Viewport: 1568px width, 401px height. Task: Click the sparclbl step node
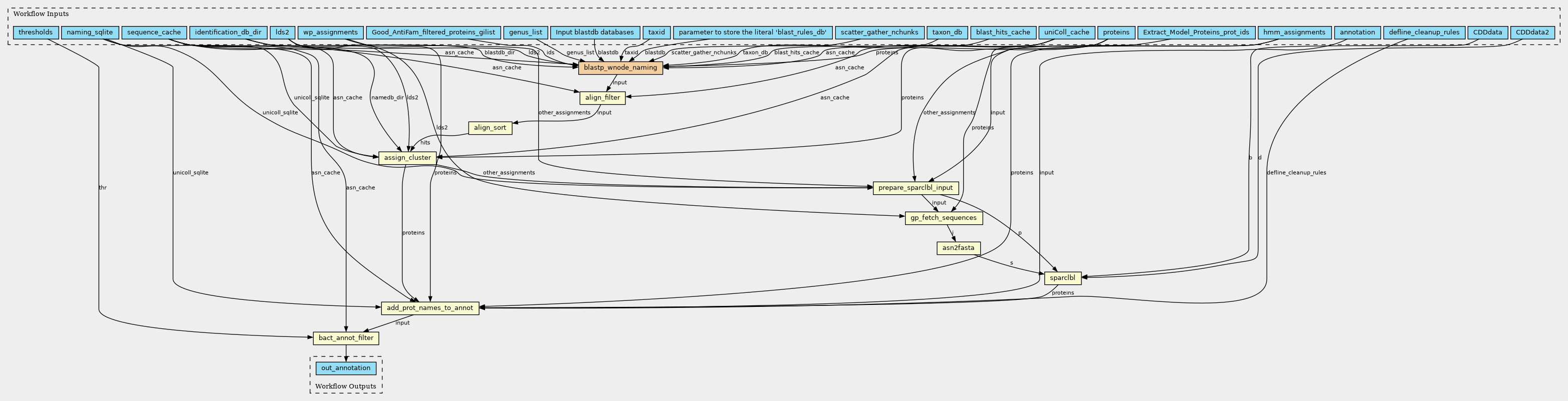pos(1063,278)
